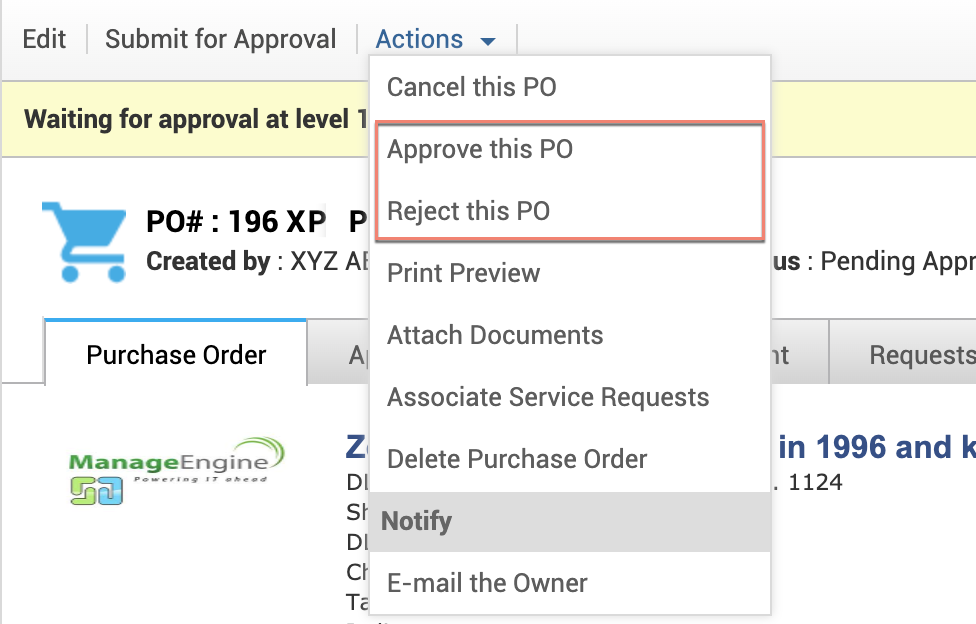Click the blue shopping cart icon
This screenshot has width=976, height=624.
84,240
